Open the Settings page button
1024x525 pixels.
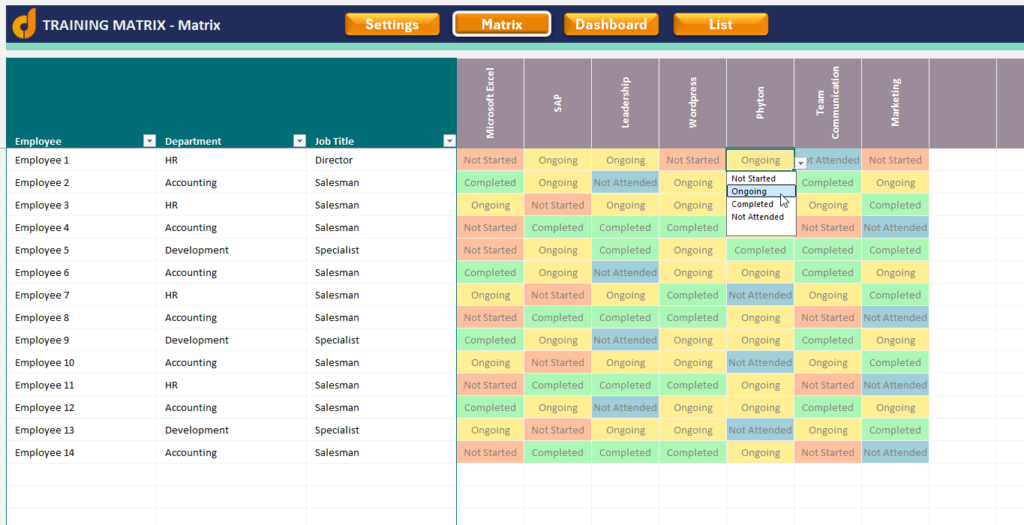pos(392,25)
